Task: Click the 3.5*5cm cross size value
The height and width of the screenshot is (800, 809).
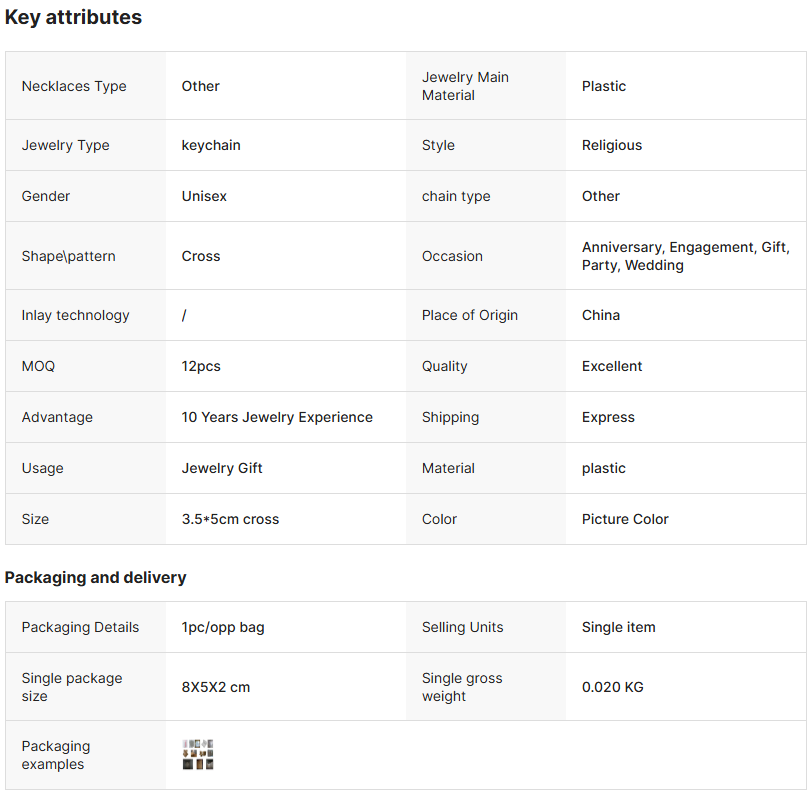Action: [230, 519]
